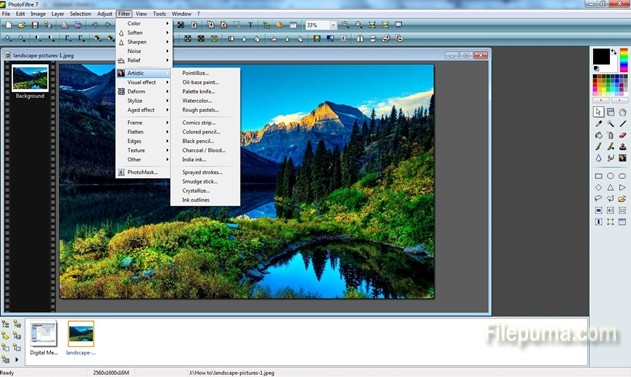Click the New document toolbar icon
The height and width of the screenshot is (377, 631).
coord(8,25)
